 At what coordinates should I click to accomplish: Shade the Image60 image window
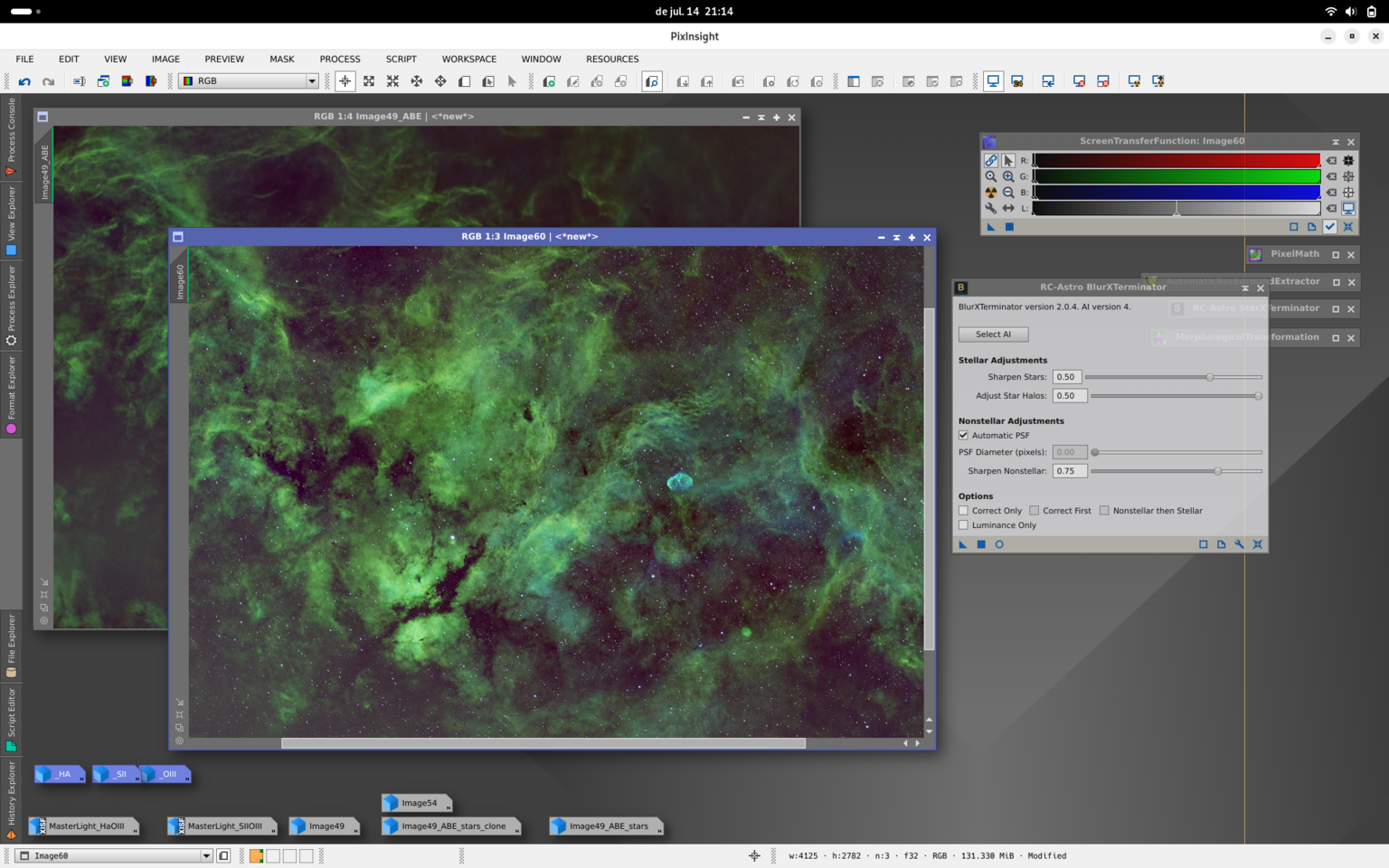(896, 237)
